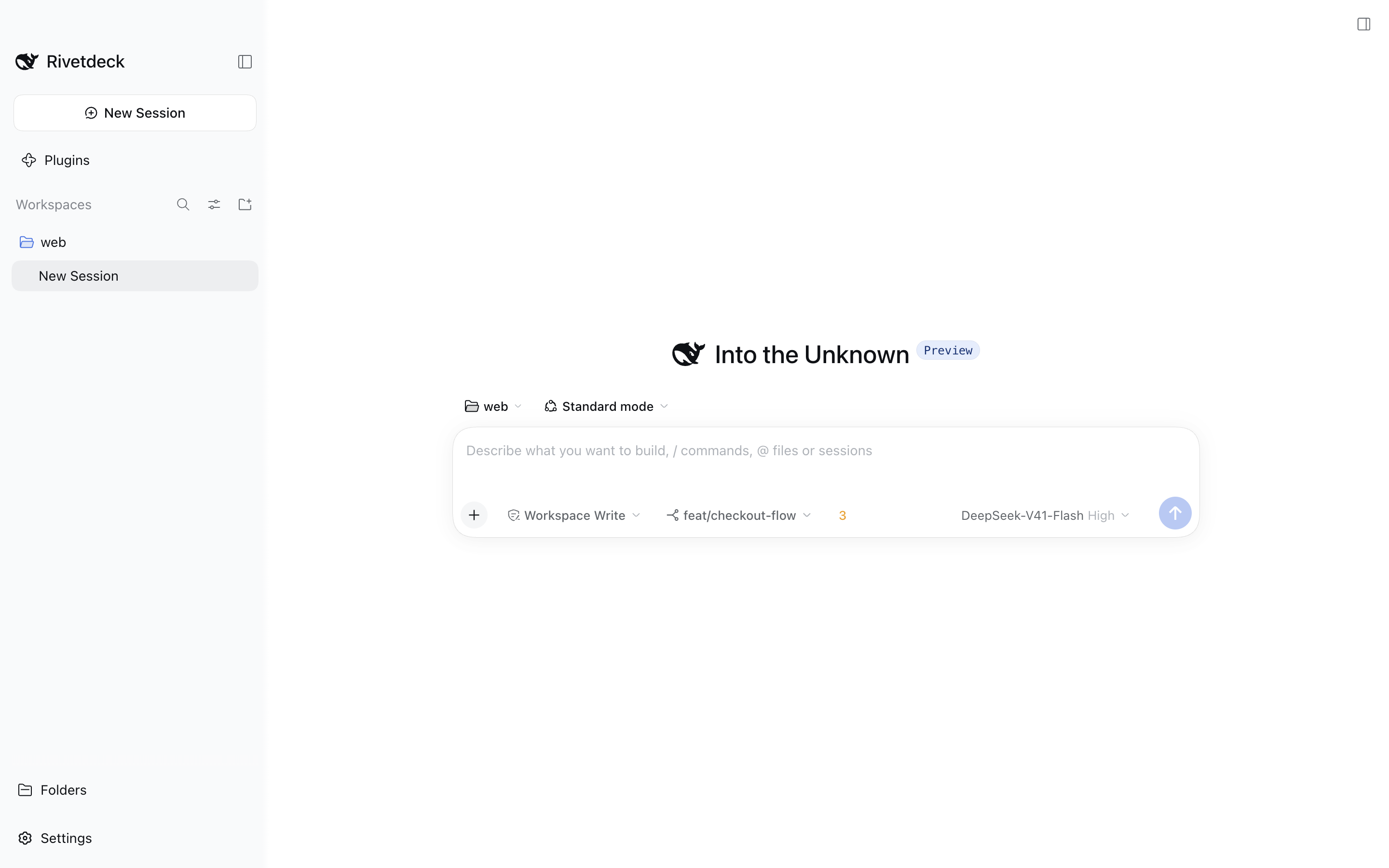Click the orange 3 changes counter
1389x868 pixels.
pos(843,515)
